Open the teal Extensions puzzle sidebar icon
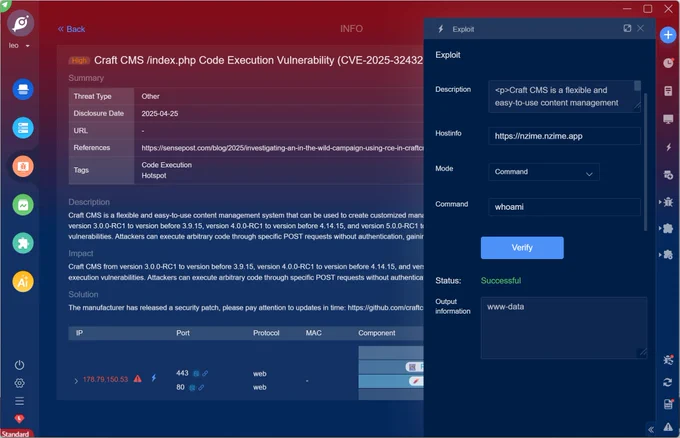 23,243
